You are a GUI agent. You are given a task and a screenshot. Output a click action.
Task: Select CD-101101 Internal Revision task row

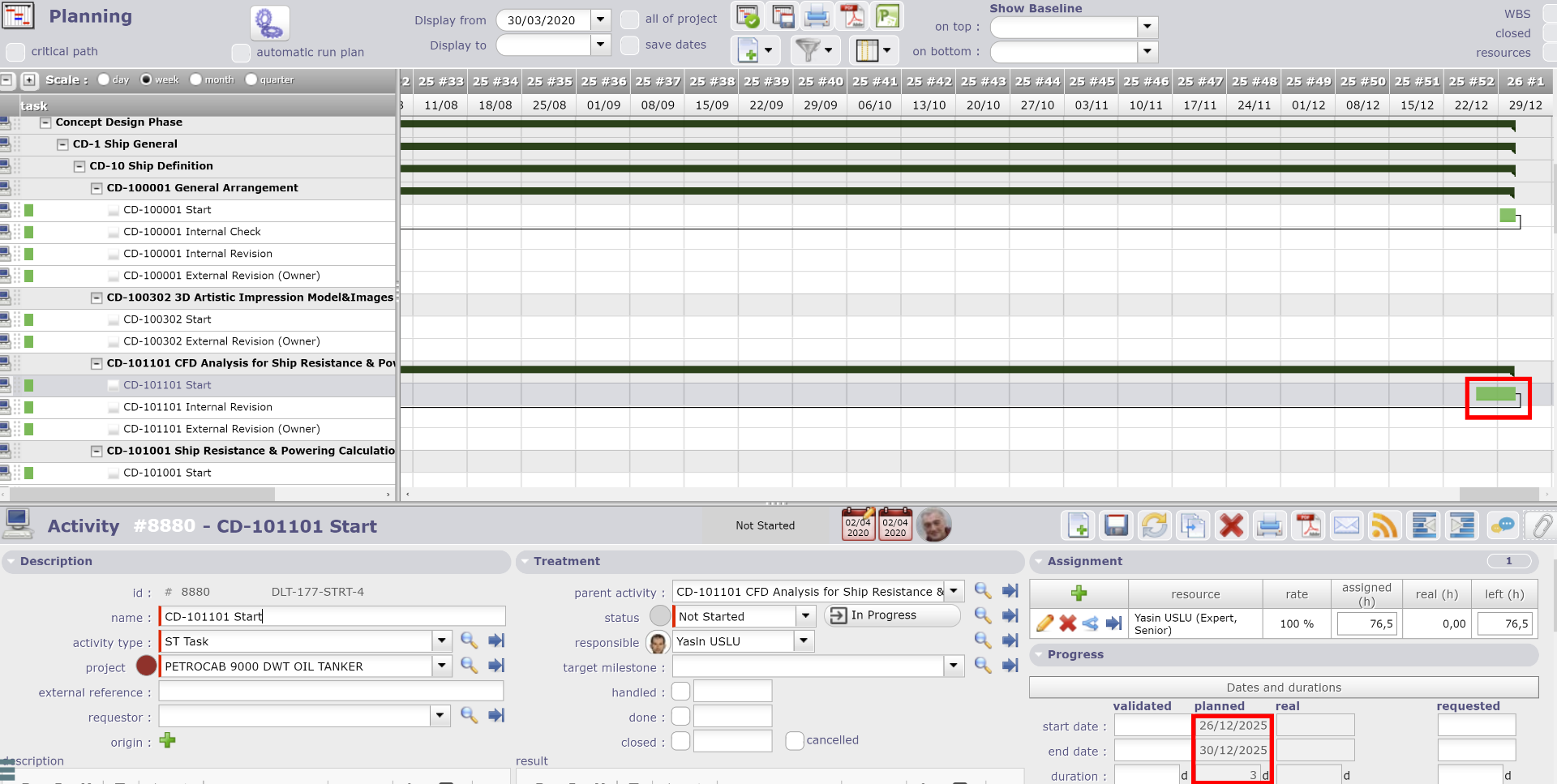click(x=198, y=407)
